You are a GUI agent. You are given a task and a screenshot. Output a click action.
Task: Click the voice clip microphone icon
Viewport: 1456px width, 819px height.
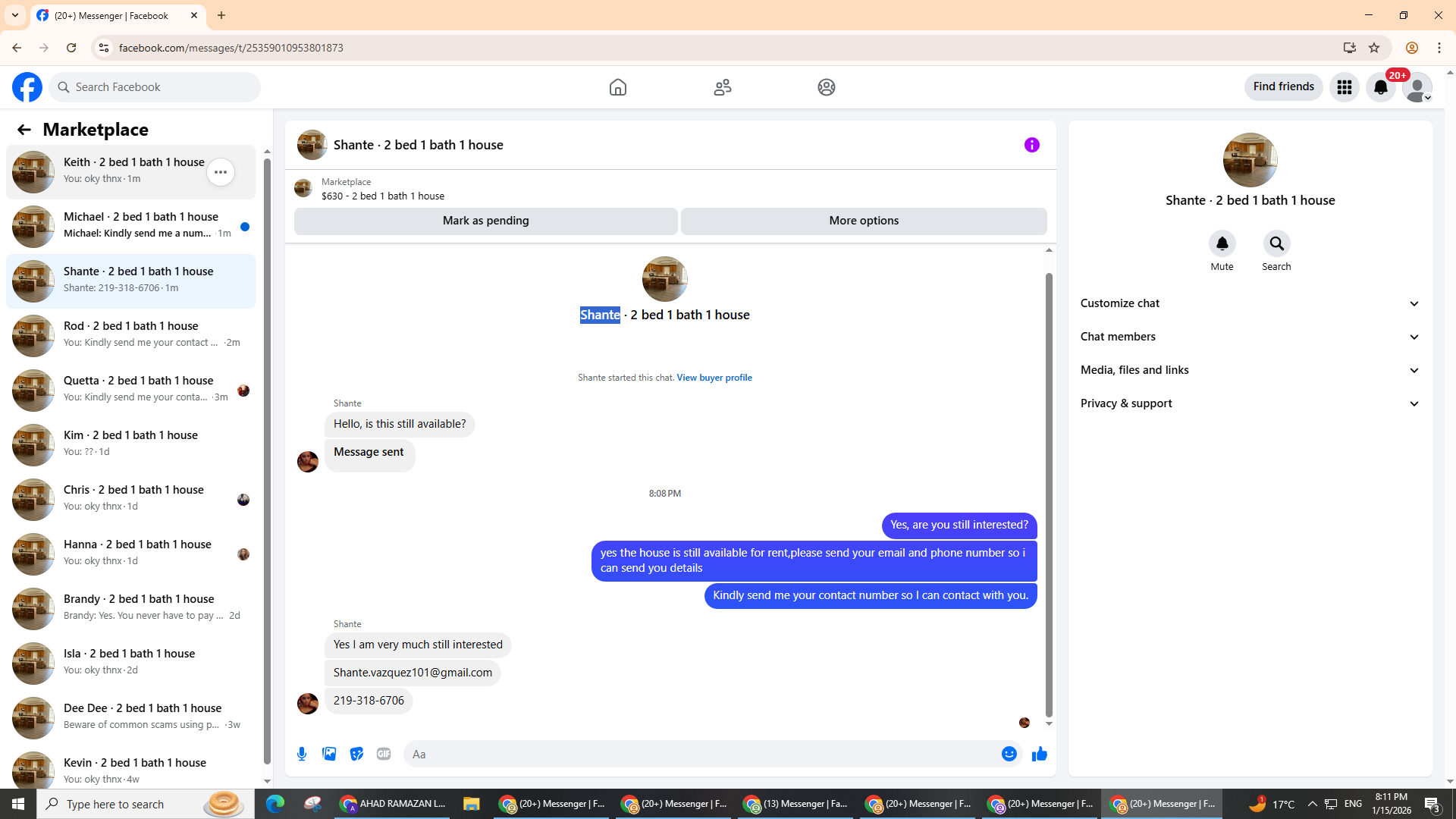point(302,754)
